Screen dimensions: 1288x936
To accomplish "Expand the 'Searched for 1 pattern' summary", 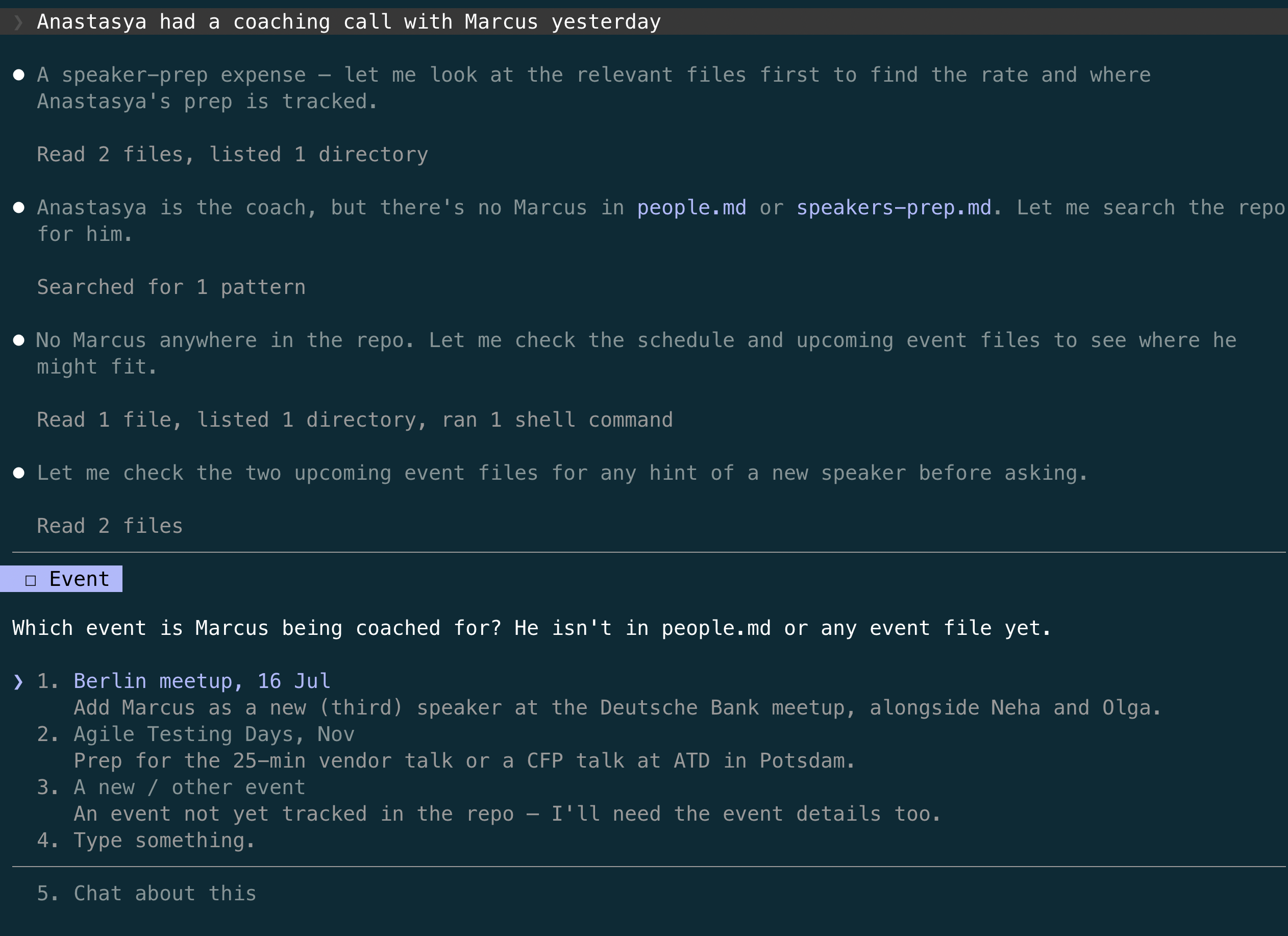I will (171, 287).
